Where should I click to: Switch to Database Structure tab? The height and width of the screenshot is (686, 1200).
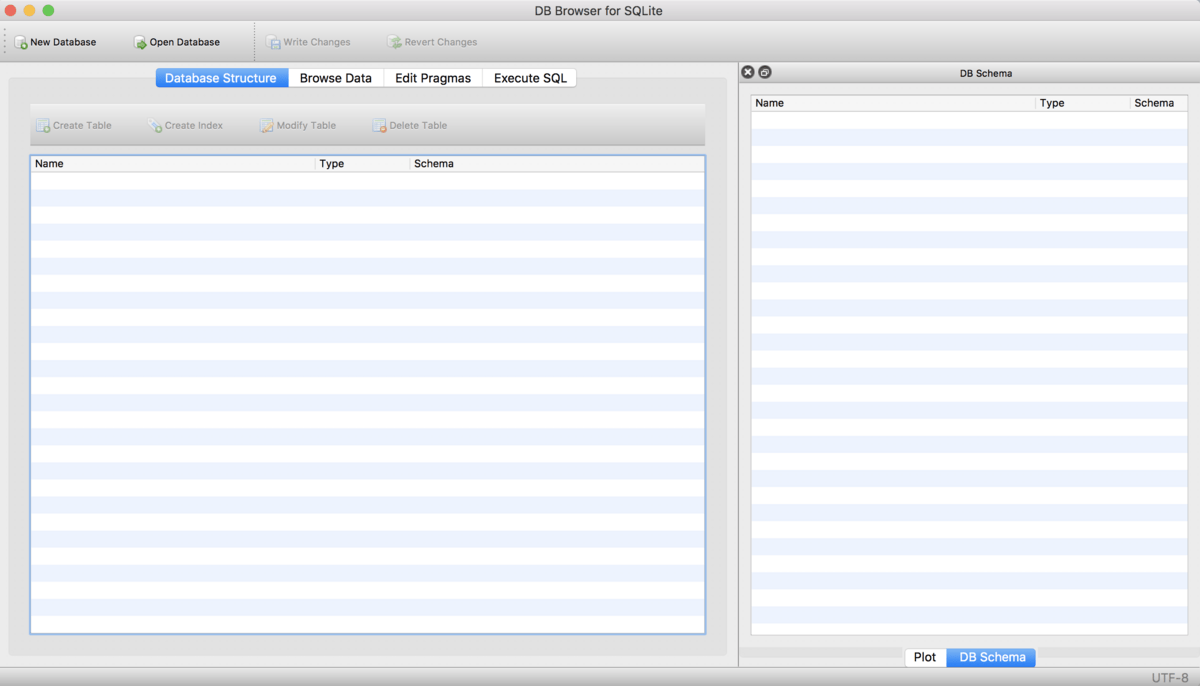click(x=221, y=78)
